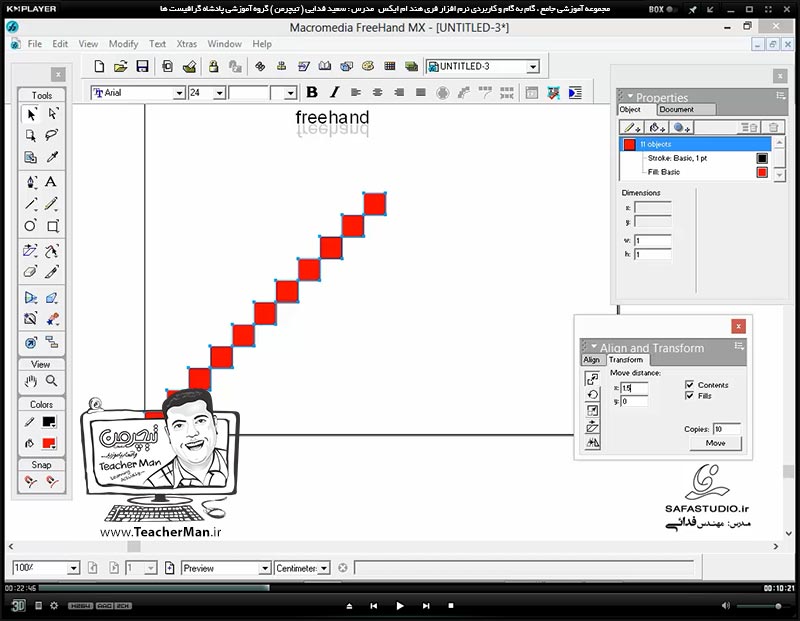Activate the Hand tool

[31, 381]
